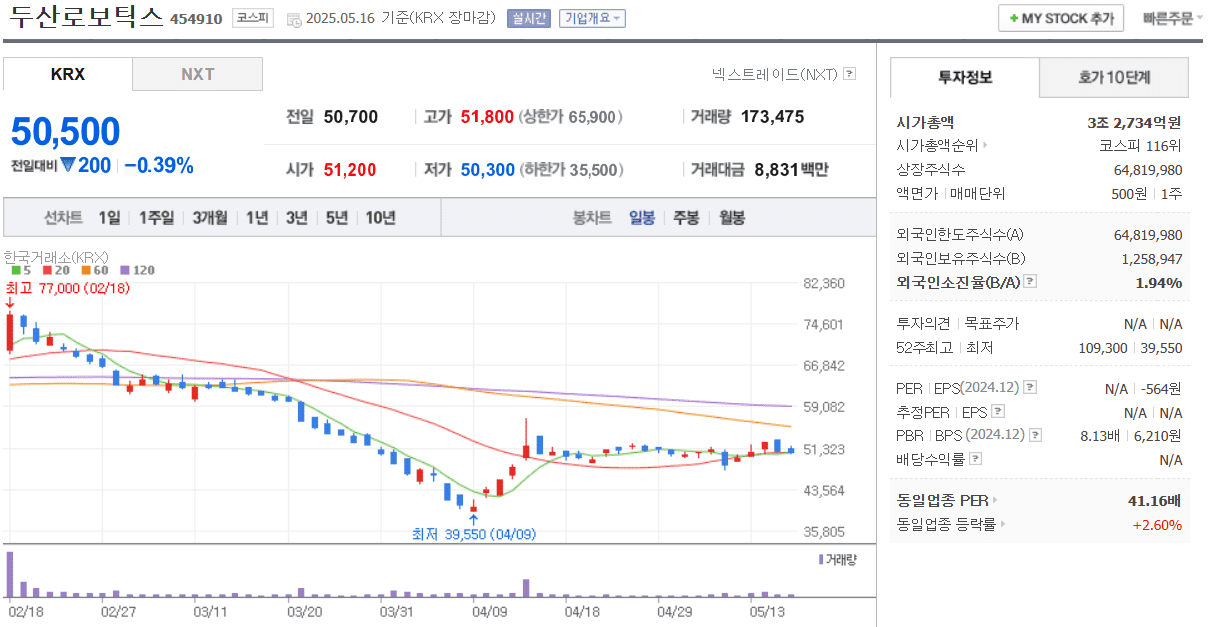Screen dimensions: 1210x627
Task: Click the help icon next to PBR BPS(2024.12)
Action: 1036,435
